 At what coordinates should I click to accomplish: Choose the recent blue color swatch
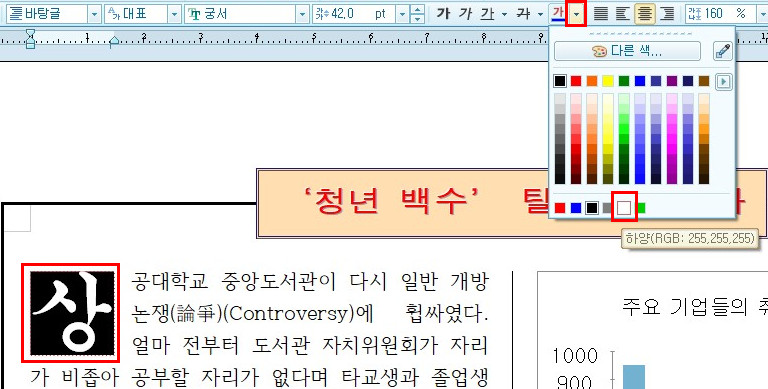click(576, 208)
